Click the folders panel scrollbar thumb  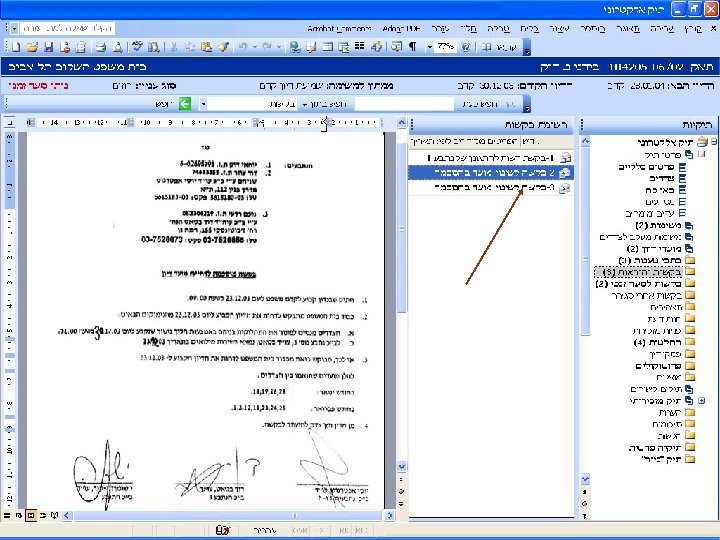point(585,241)
